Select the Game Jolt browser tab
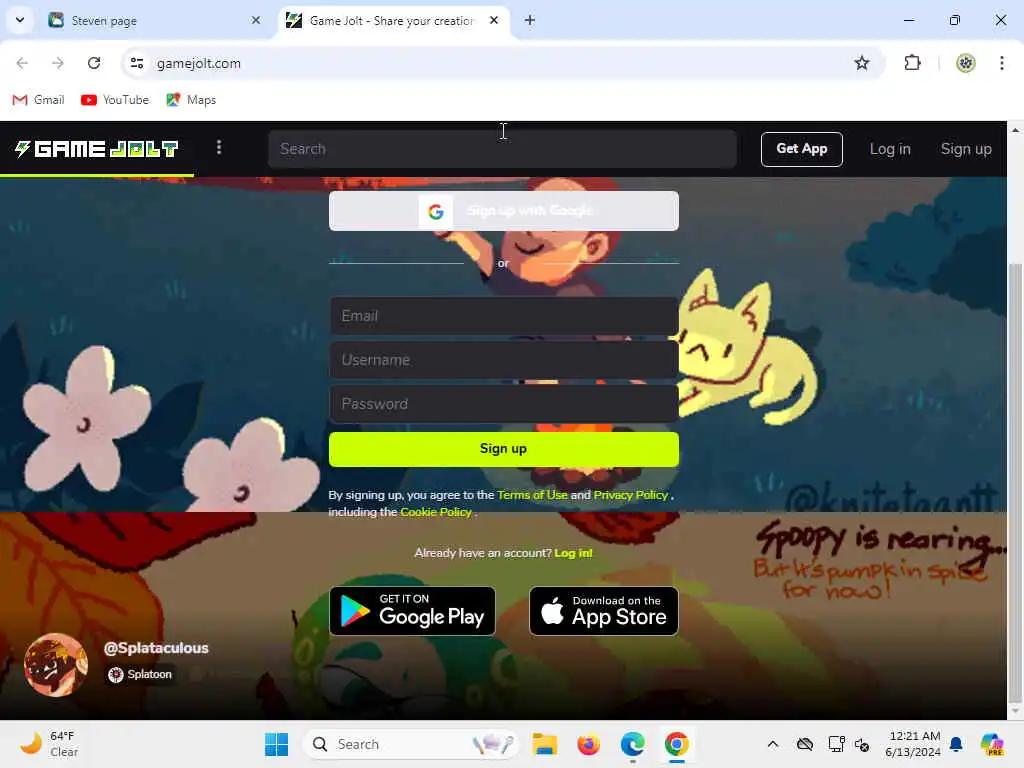1024x768 pixels. 391,21
